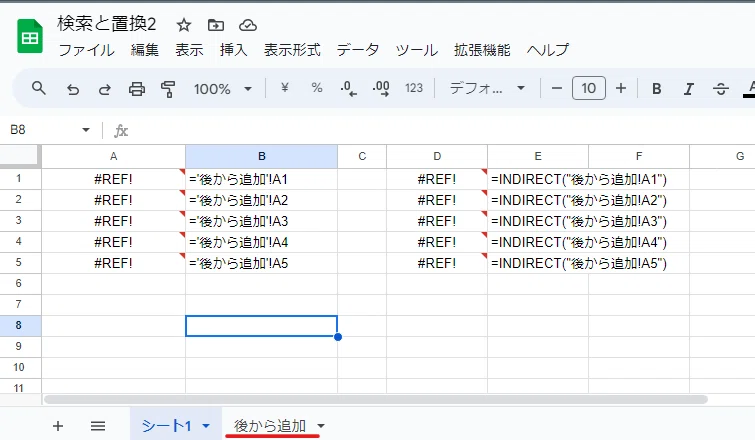Switch to the シート1 tab
755x440 pixels.
pos(167,426)
